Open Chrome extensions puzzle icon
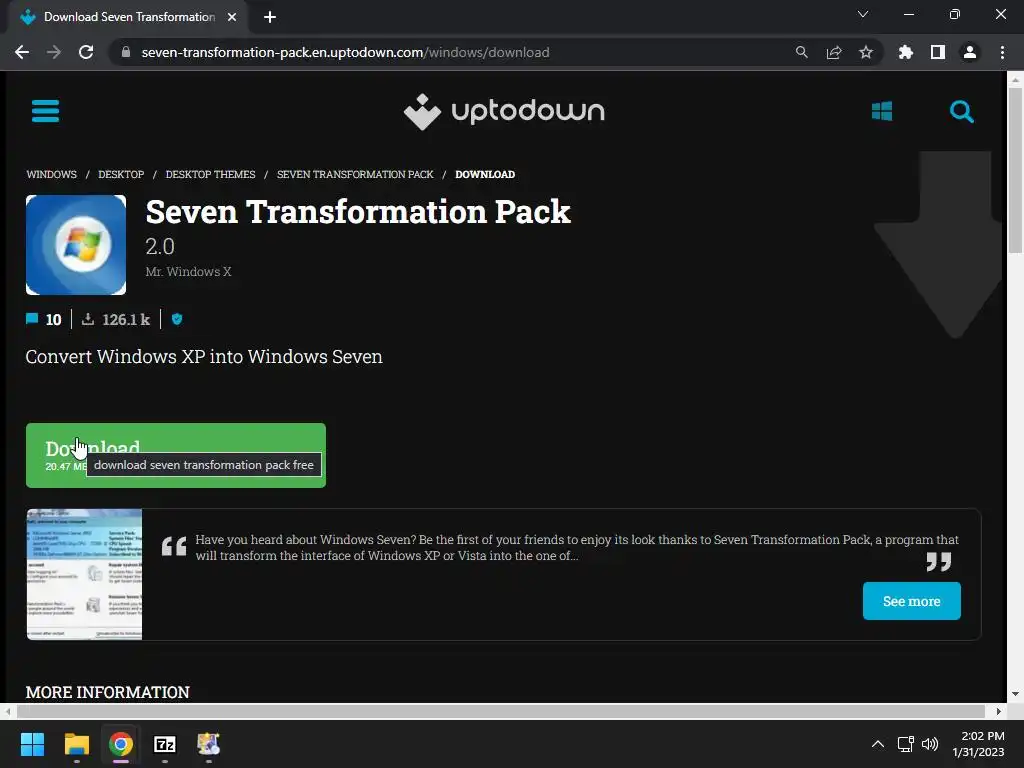 click(905, 52)
